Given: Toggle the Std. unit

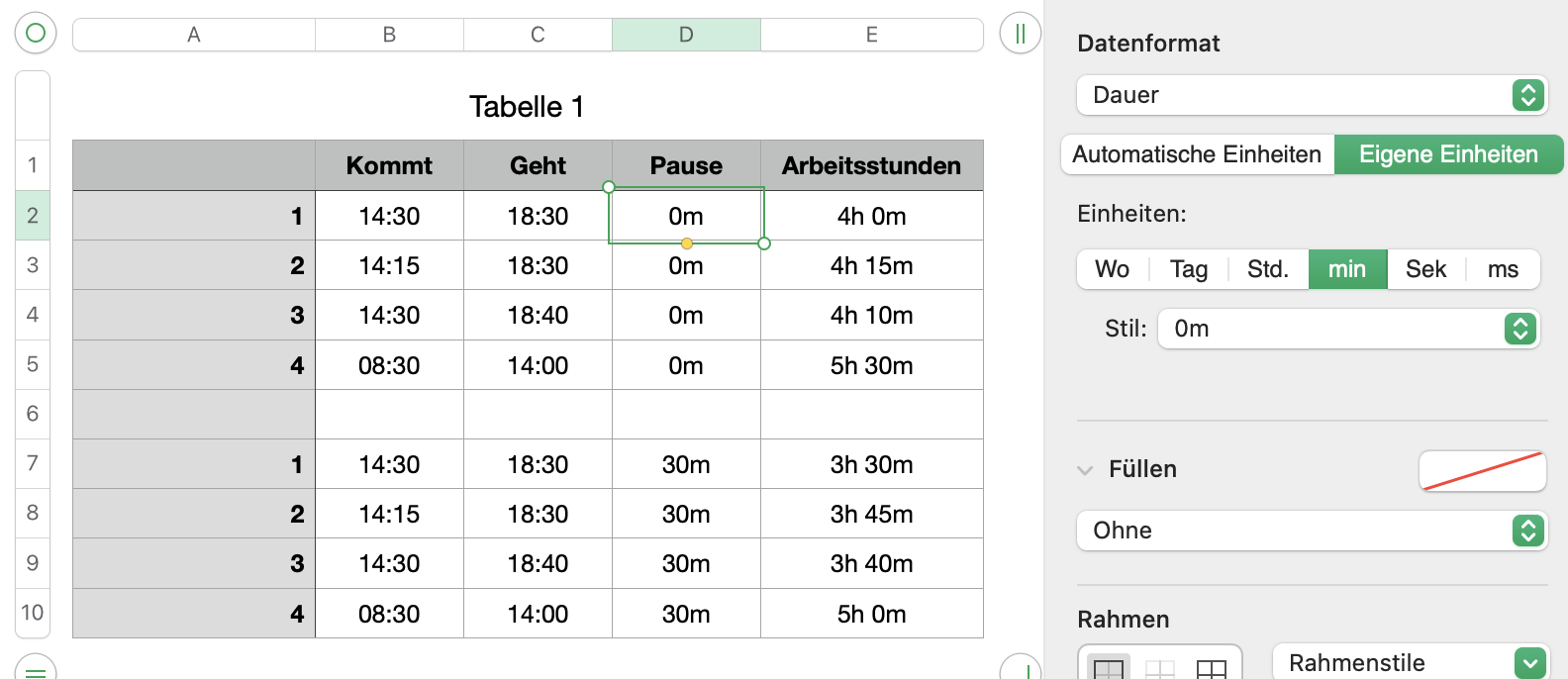Looking at the screenshot, I should [1268, 269].
